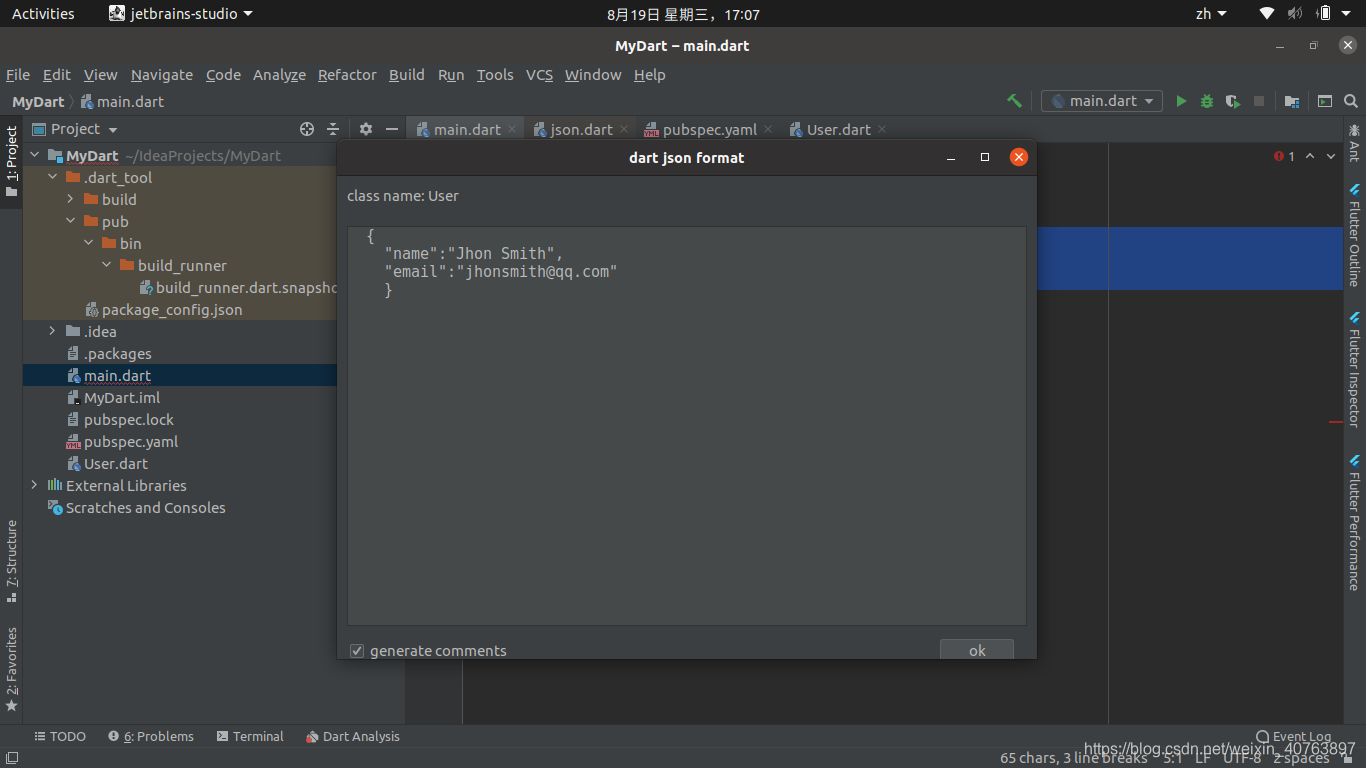Collapse the bin folder
The width and height of the screenshot is (1366, 768).
coord(88,244)
